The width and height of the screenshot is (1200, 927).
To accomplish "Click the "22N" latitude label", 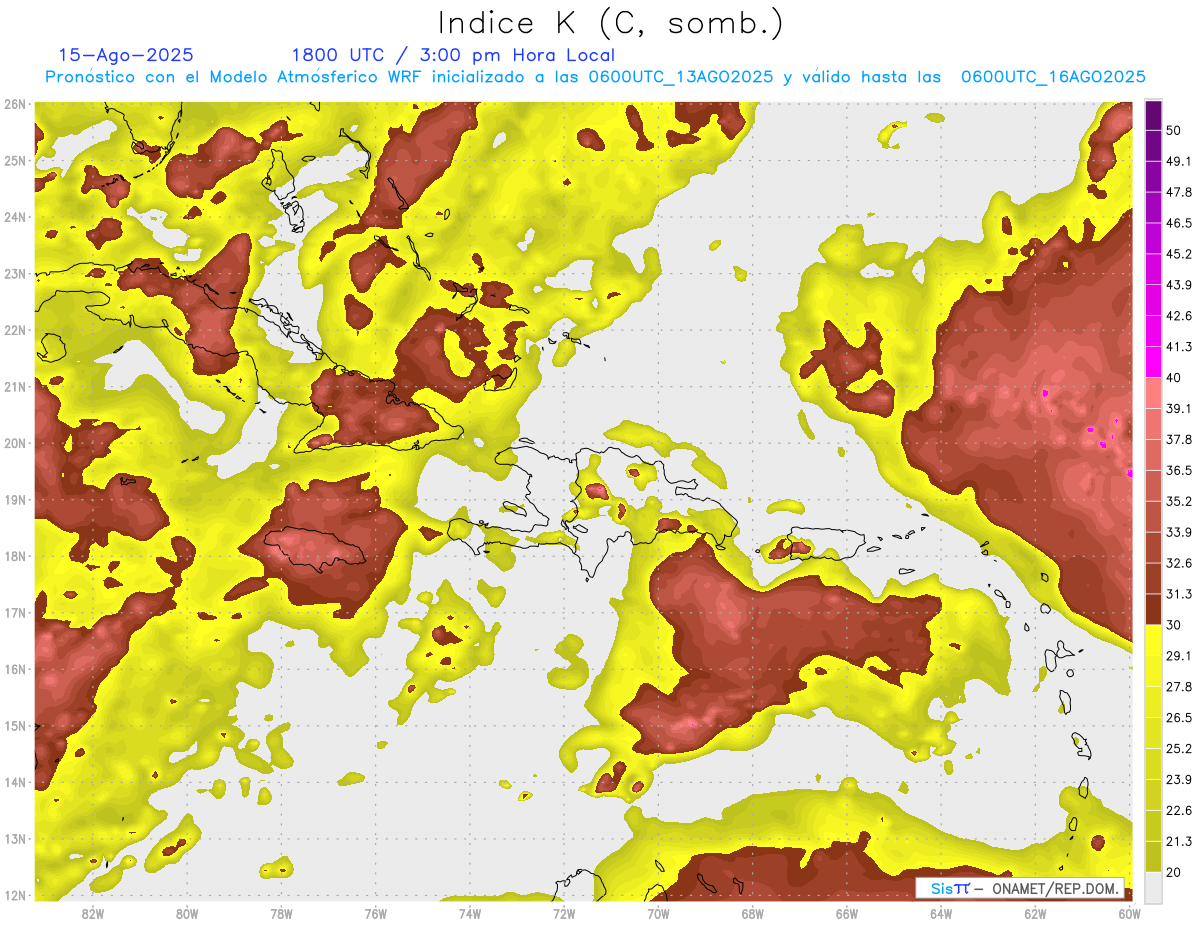I will click(14, 330).
